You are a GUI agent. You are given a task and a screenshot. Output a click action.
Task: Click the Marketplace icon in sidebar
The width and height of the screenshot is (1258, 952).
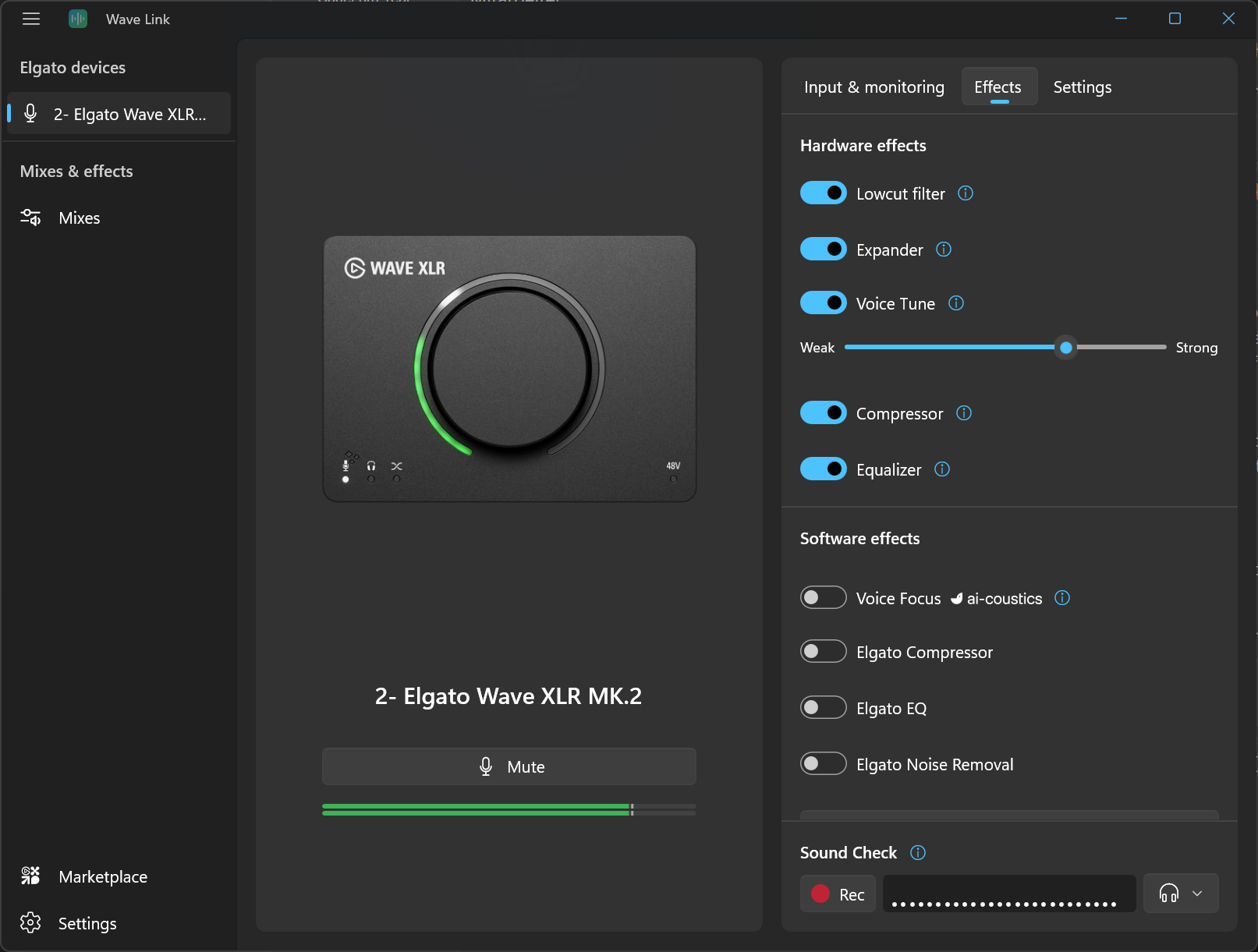pyautogui.click(x=30, y=876)
